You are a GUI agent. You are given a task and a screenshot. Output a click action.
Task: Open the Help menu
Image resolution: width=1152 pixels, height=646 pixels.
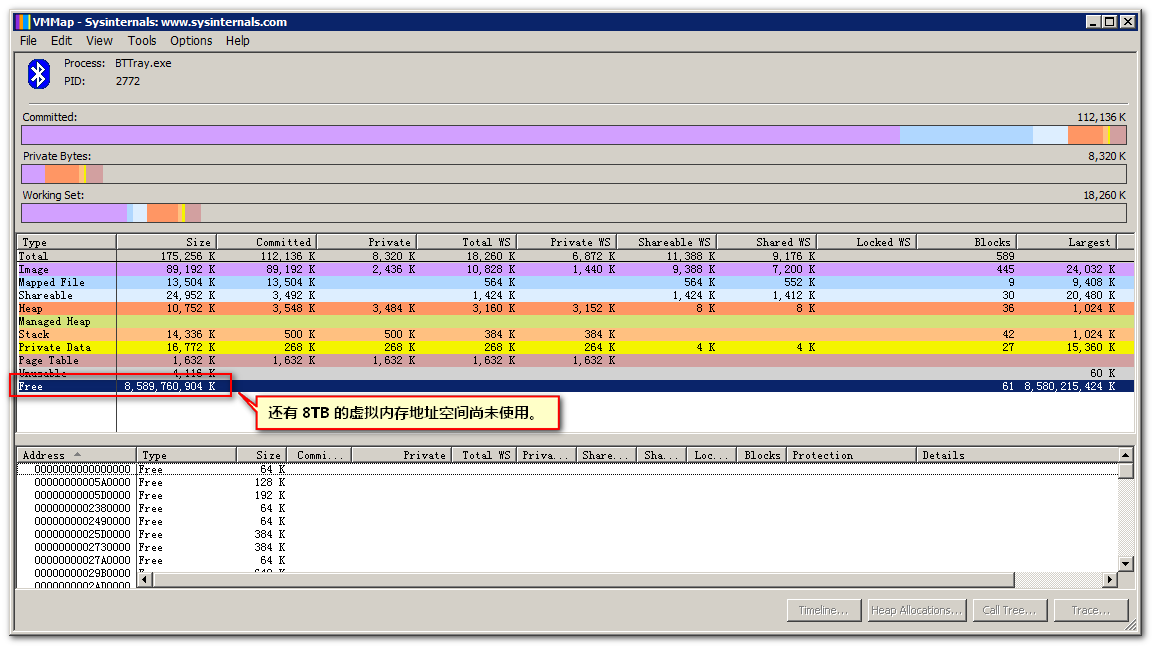click(237, 41)
